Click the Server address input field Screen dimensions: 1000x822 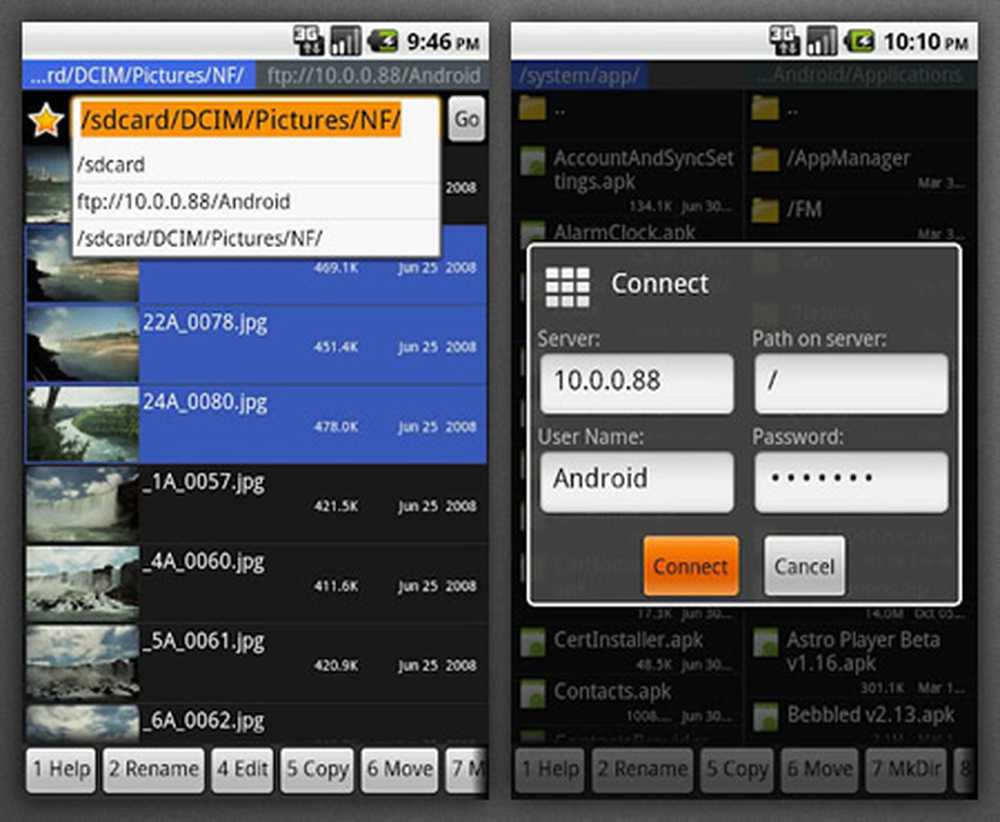pos(636,382)
